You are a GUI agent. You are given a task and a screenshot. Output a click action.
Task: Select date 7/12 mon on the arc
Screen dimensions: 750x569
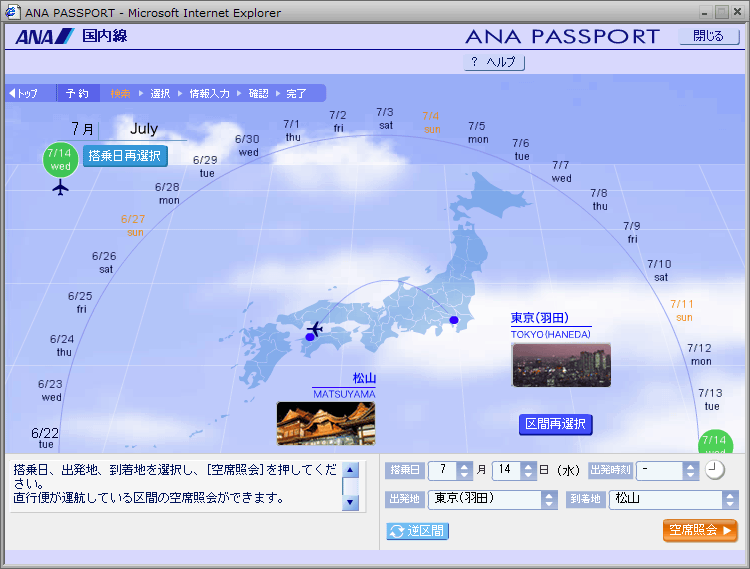(700, 355)
